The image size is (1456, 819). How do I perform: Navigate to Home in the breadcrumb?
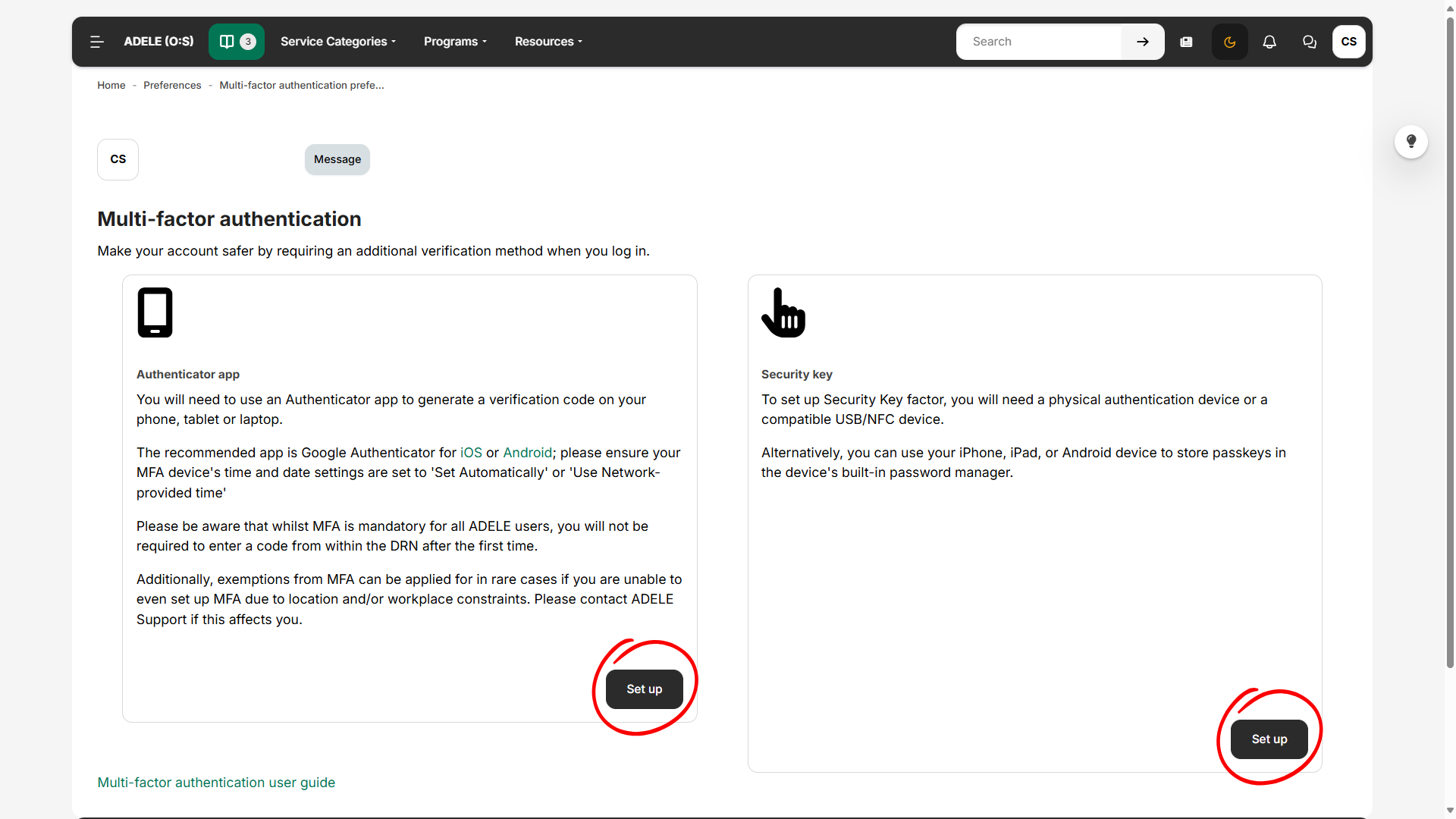(x=111, y=85)
